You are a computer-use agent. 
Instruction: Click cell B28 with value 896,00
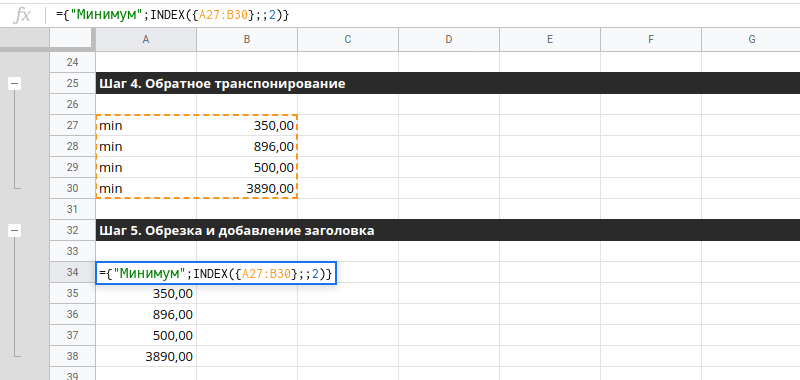pos(247,146)
